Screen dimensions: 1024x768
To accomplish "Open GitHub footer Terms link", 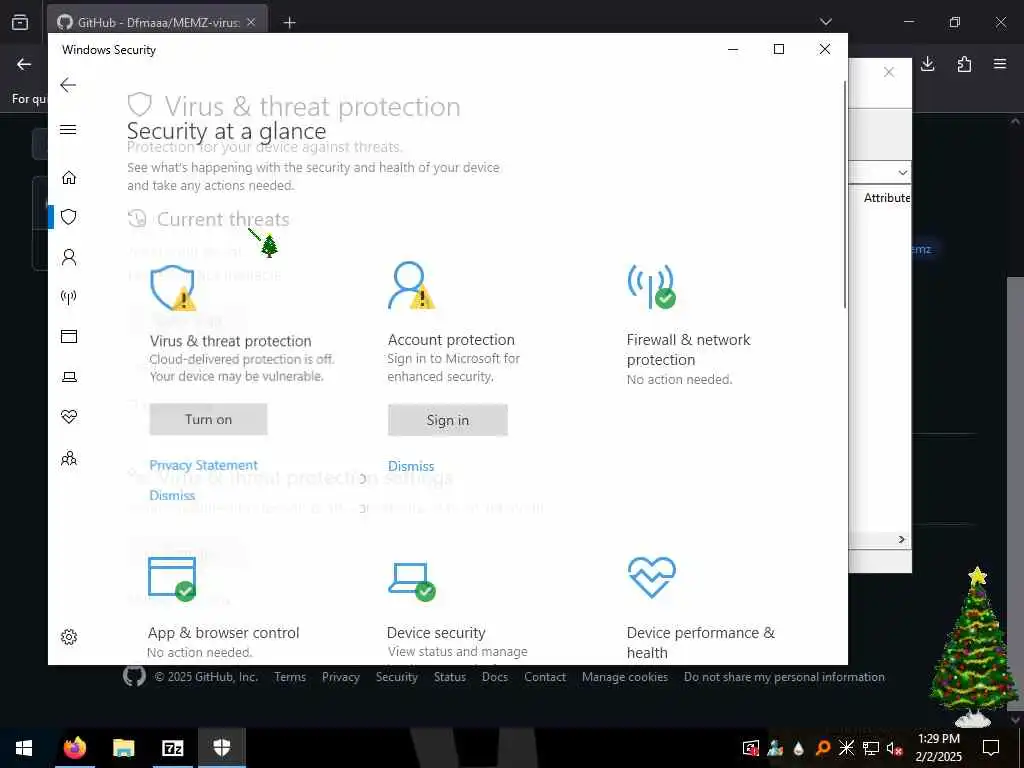I will tap(290, 677).
